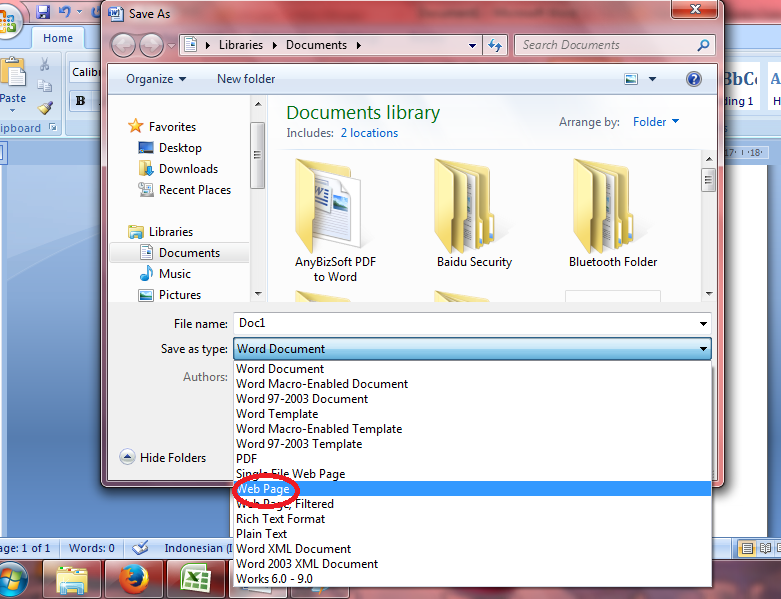Click the Undo icon in Word toolbar
Viewport: 781px width, 599px height.
65,11
